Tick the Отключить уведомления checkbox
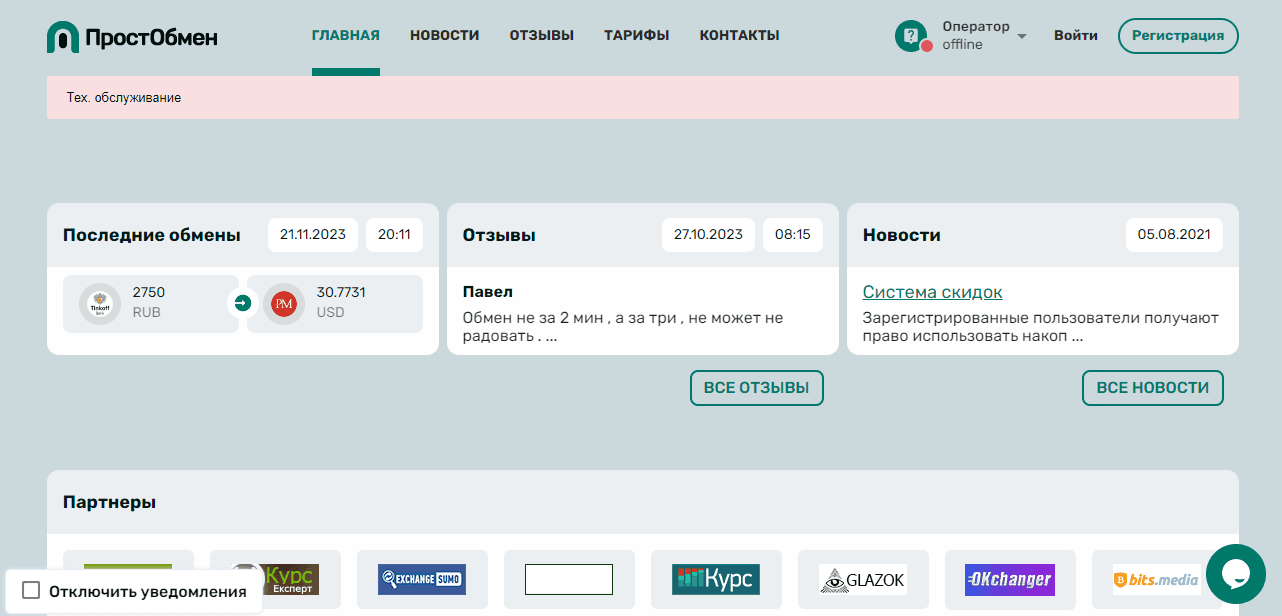 [31, 591]
